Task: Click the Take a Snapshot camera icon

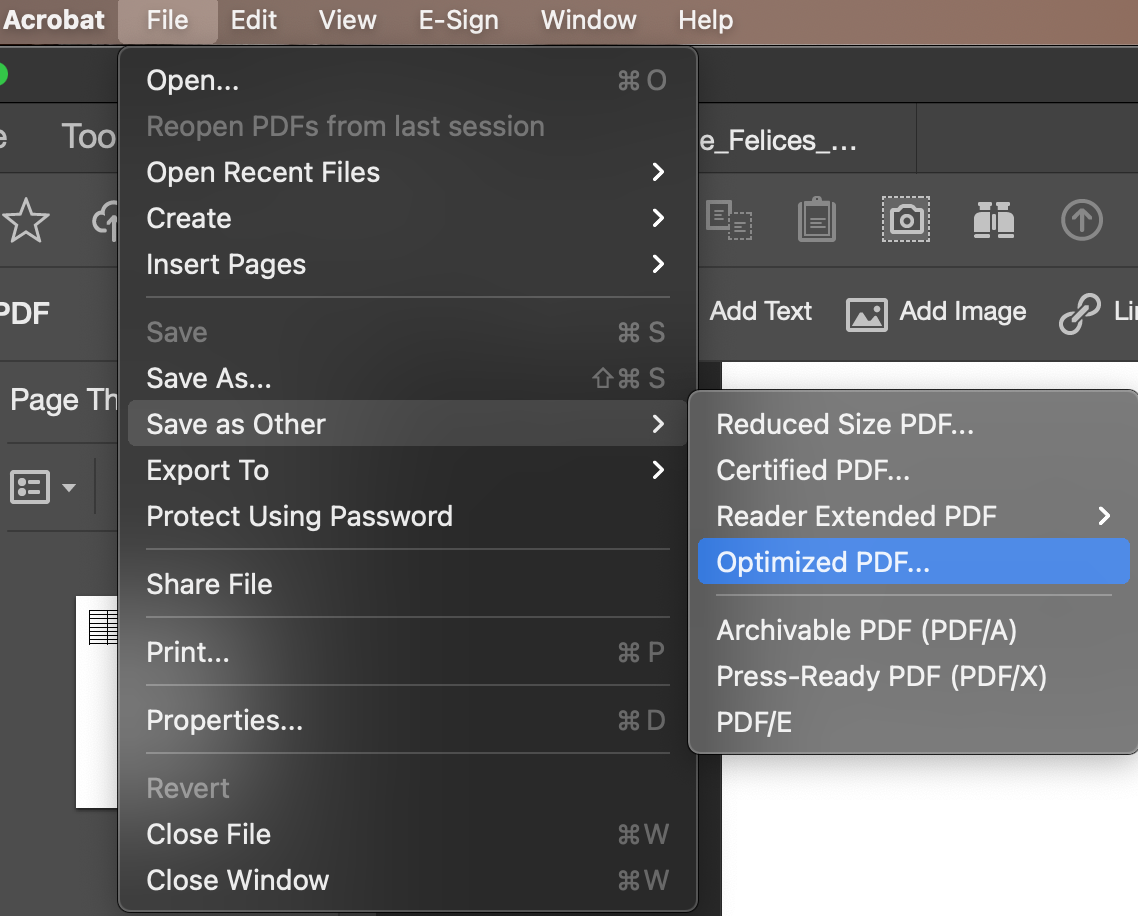Action: (x=905, y=220)
